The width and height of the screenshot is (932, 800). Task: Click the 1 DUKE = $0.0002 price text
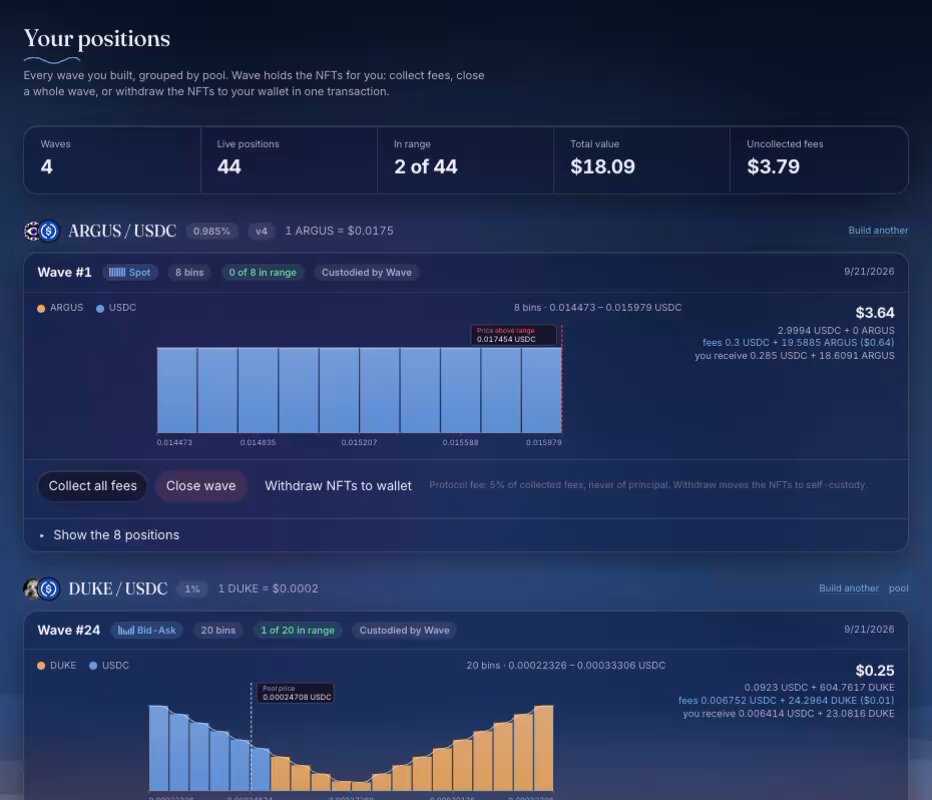pyautogui.click(x=268, y=588)
